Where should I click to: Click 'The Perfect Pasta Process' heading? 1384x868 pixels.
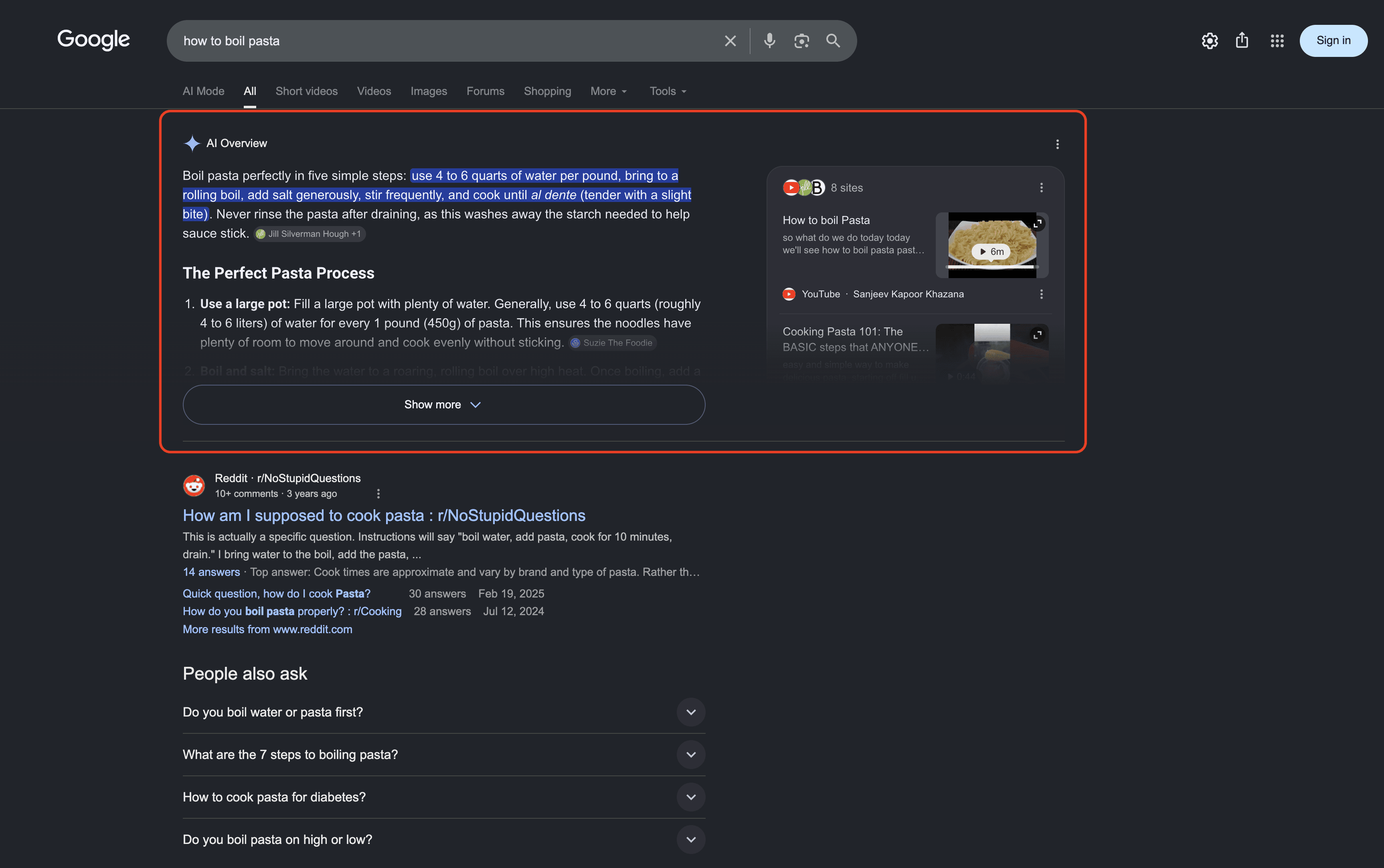(x=278, y=273)
